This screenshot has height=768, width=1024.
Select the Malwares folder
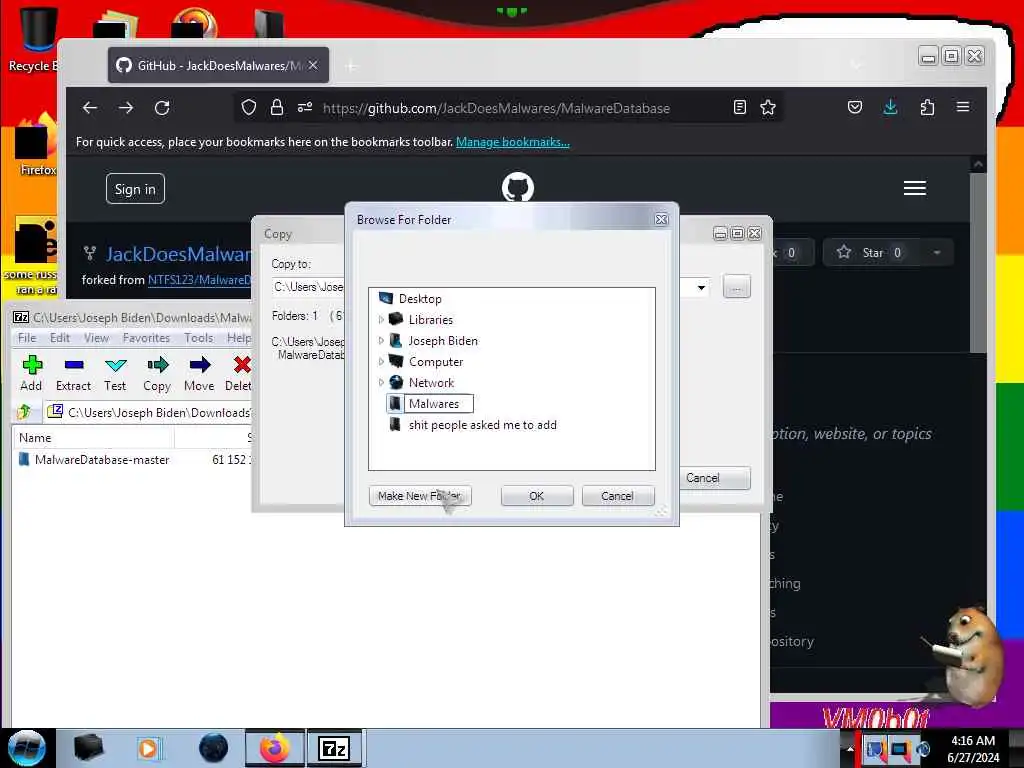pyautogui.click(x=434, y=404)
